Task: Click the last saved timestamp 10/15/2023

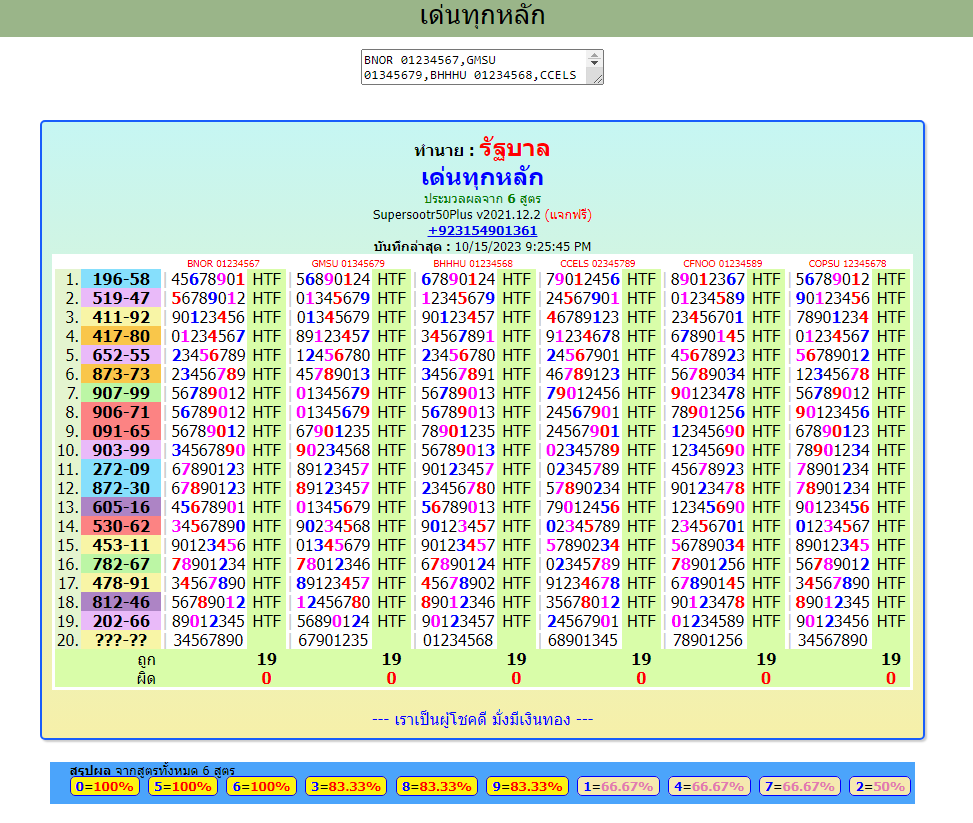Action: pyautogui.click(x=523, y=246)
